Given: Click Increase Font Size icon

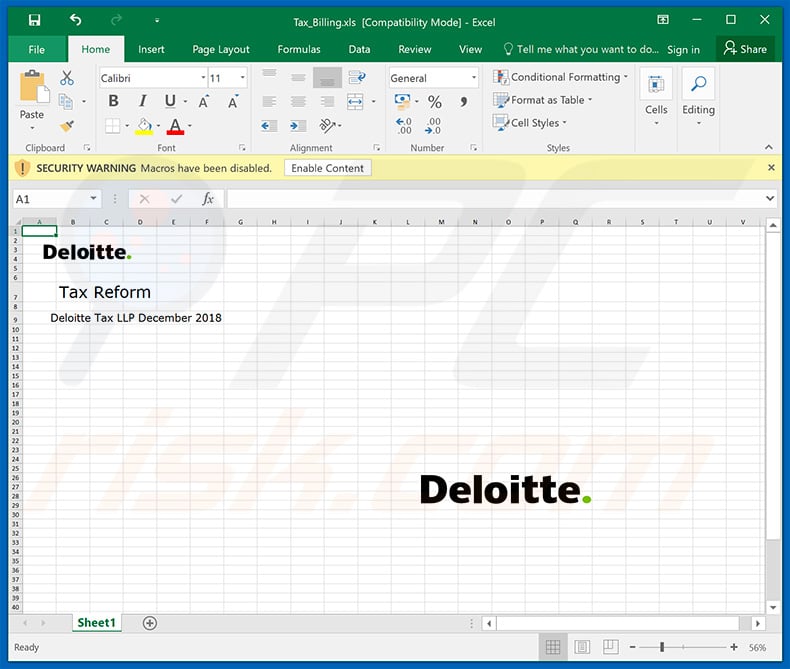Looking at the screenshot, I should coord(204,102).
